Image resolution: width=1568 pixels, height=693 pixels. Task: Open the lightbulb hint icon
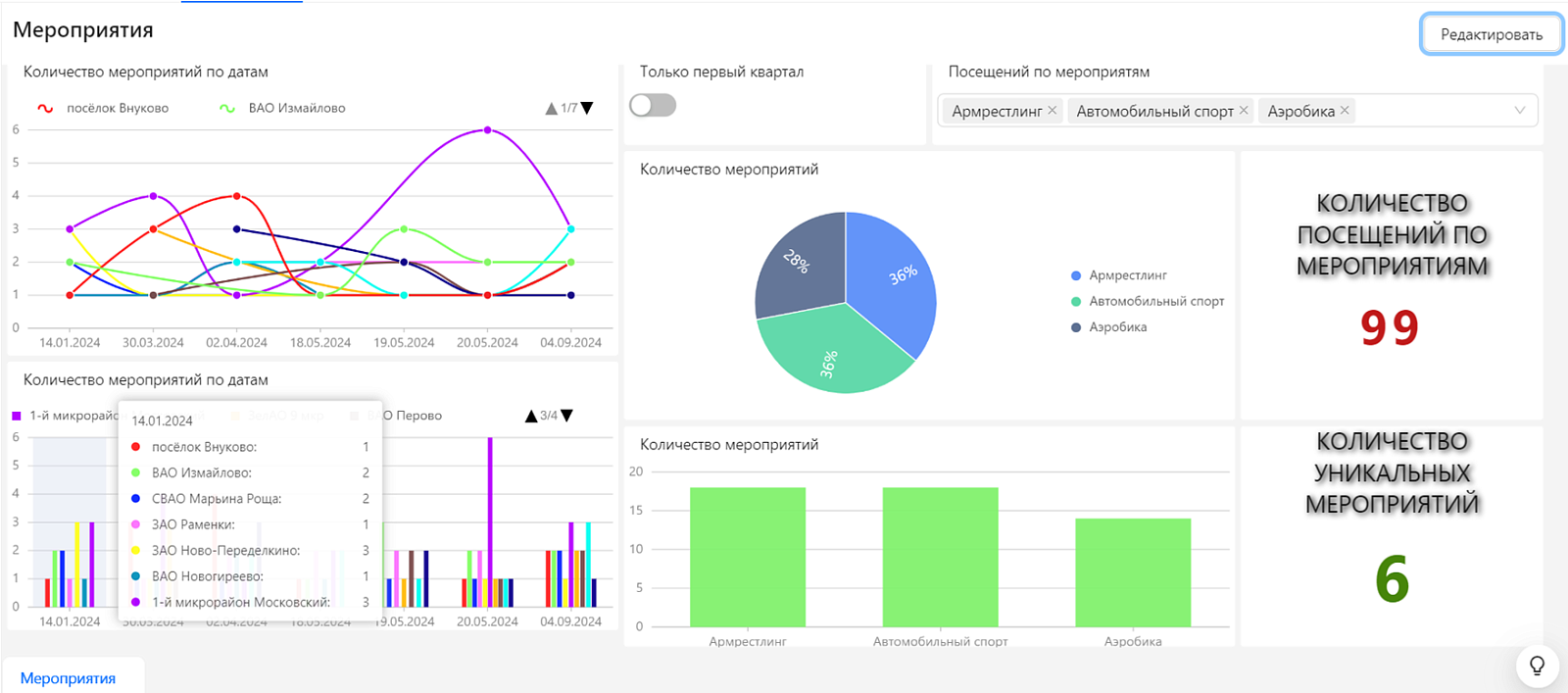pos(1537,666)
